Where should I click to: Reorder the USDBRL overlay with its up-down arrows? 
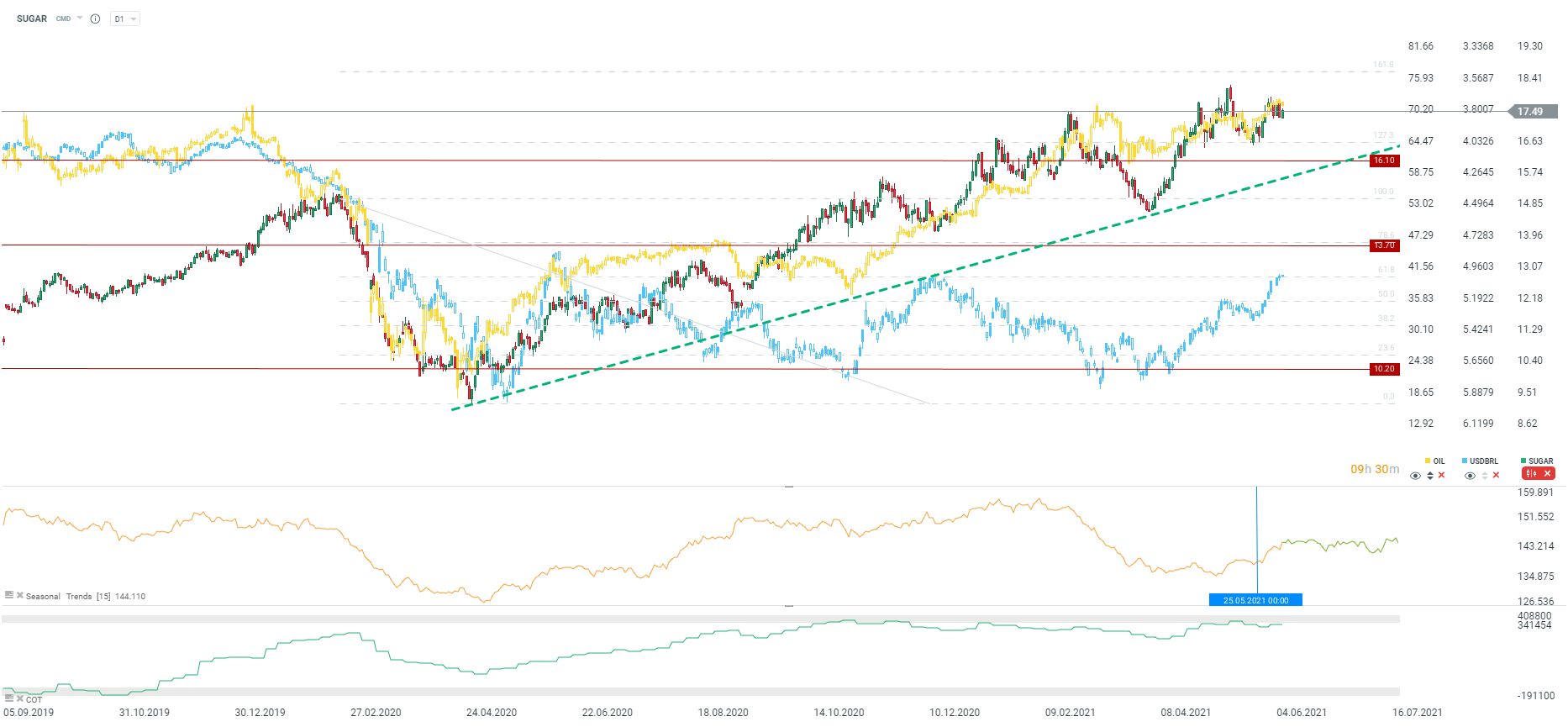pos(1485,476)
